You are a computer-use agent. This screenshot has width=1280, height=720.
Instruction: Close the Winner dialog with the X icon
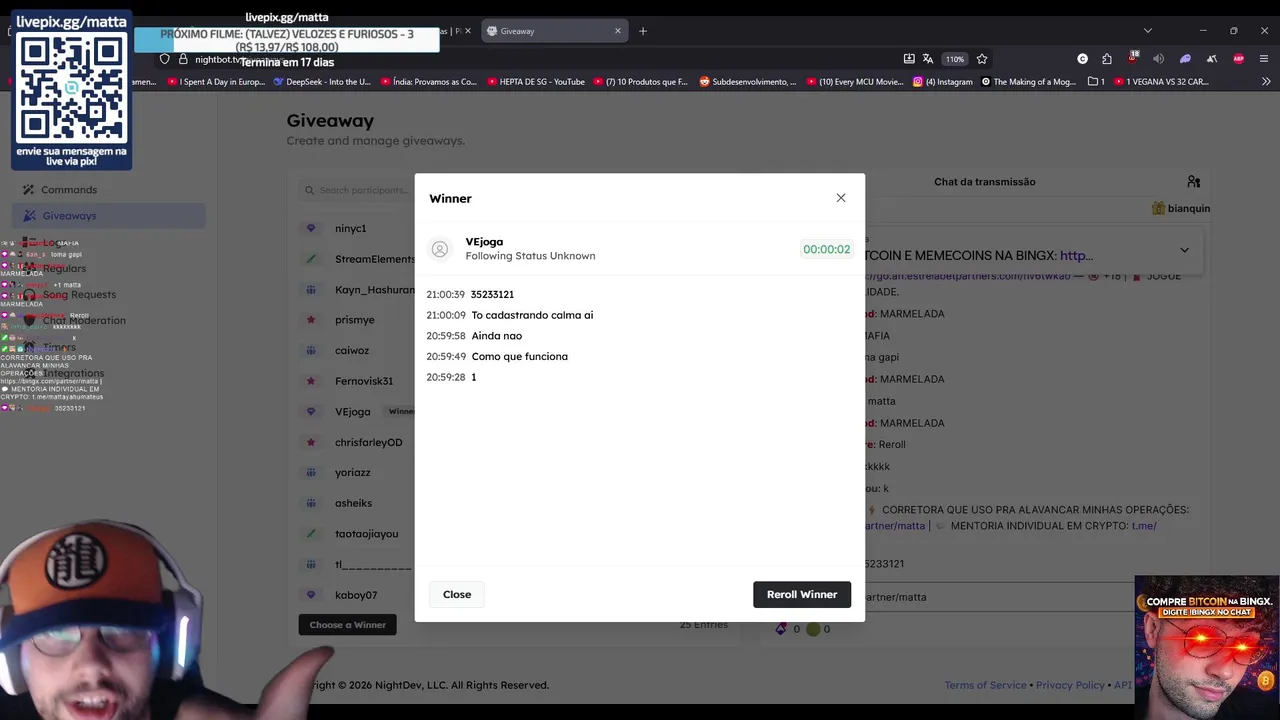(841, 198)
